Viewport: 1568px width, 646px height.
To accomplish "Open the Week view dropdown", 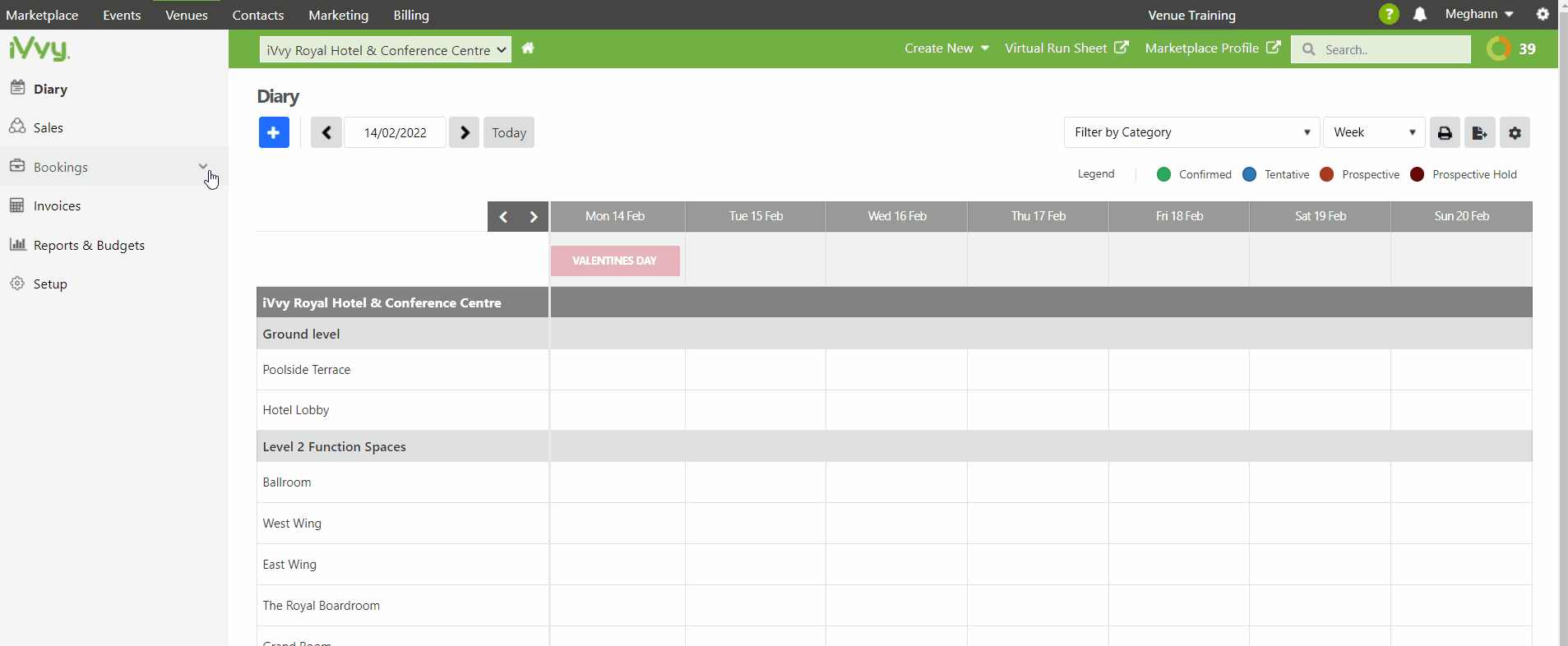I will [x=1374, y=132].
